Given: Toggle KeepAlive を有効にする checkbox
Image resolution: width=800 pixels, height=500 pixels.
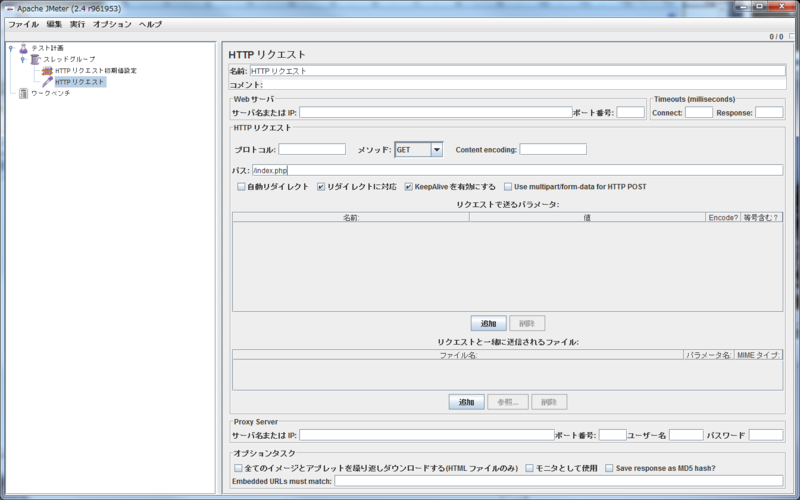Looking at the screenshot, I should click(x=409, y=187).
